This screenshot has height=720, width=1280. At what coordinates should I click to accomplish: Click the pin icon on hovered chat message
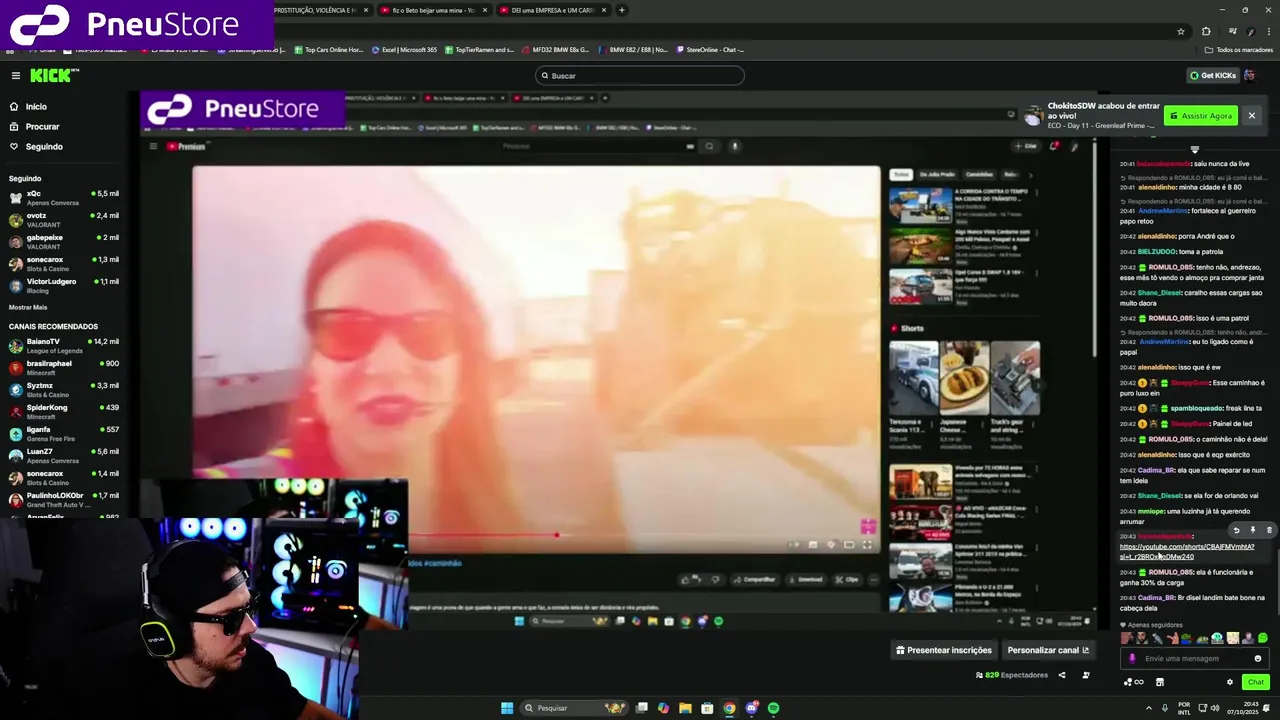click(1253, 531)
